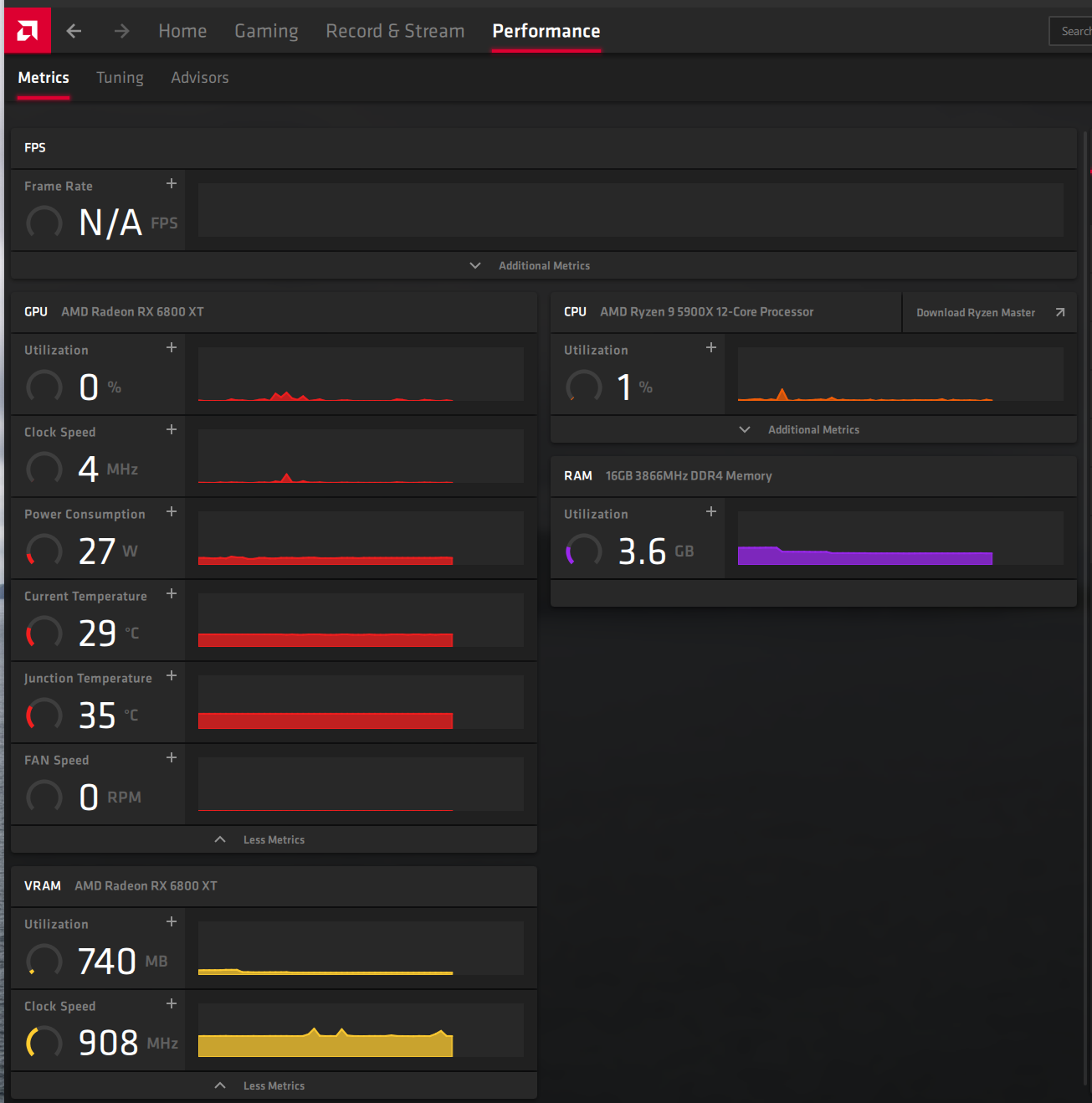
Task: Click plus icon beside GPU Clock Speed
Action: (x=172, y=429)
